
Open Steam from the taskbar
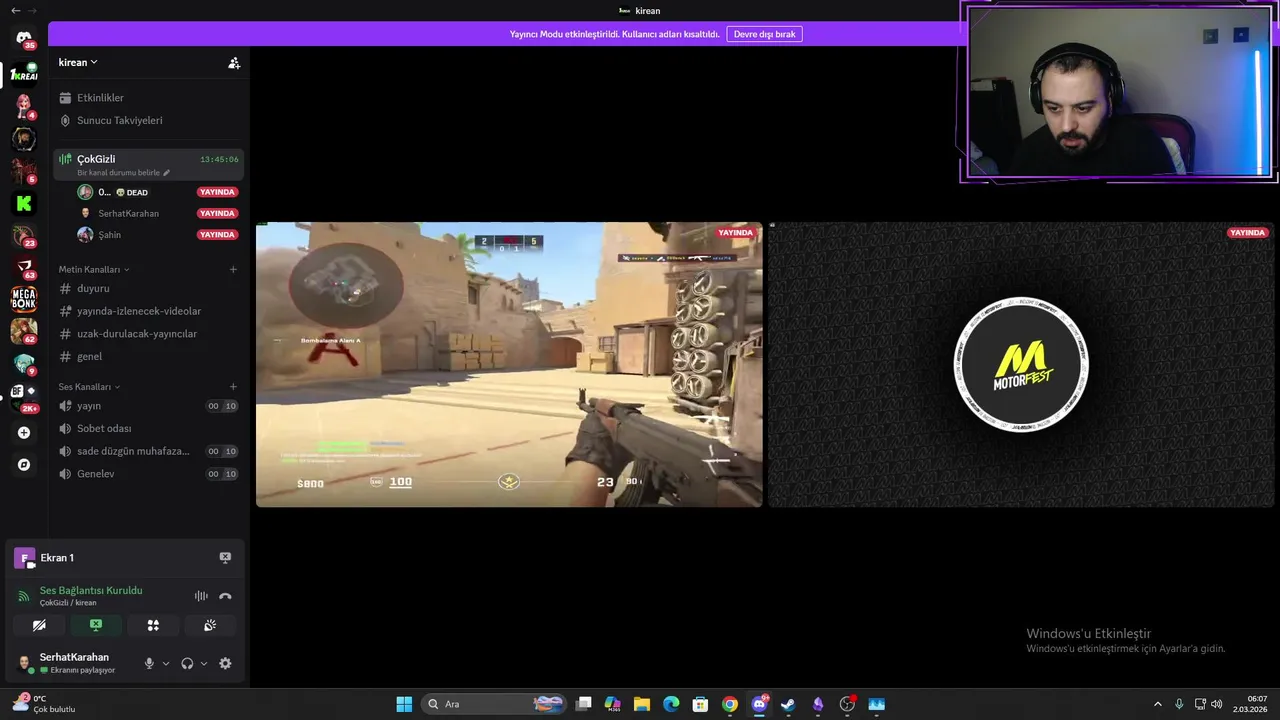tap(788, 704)
